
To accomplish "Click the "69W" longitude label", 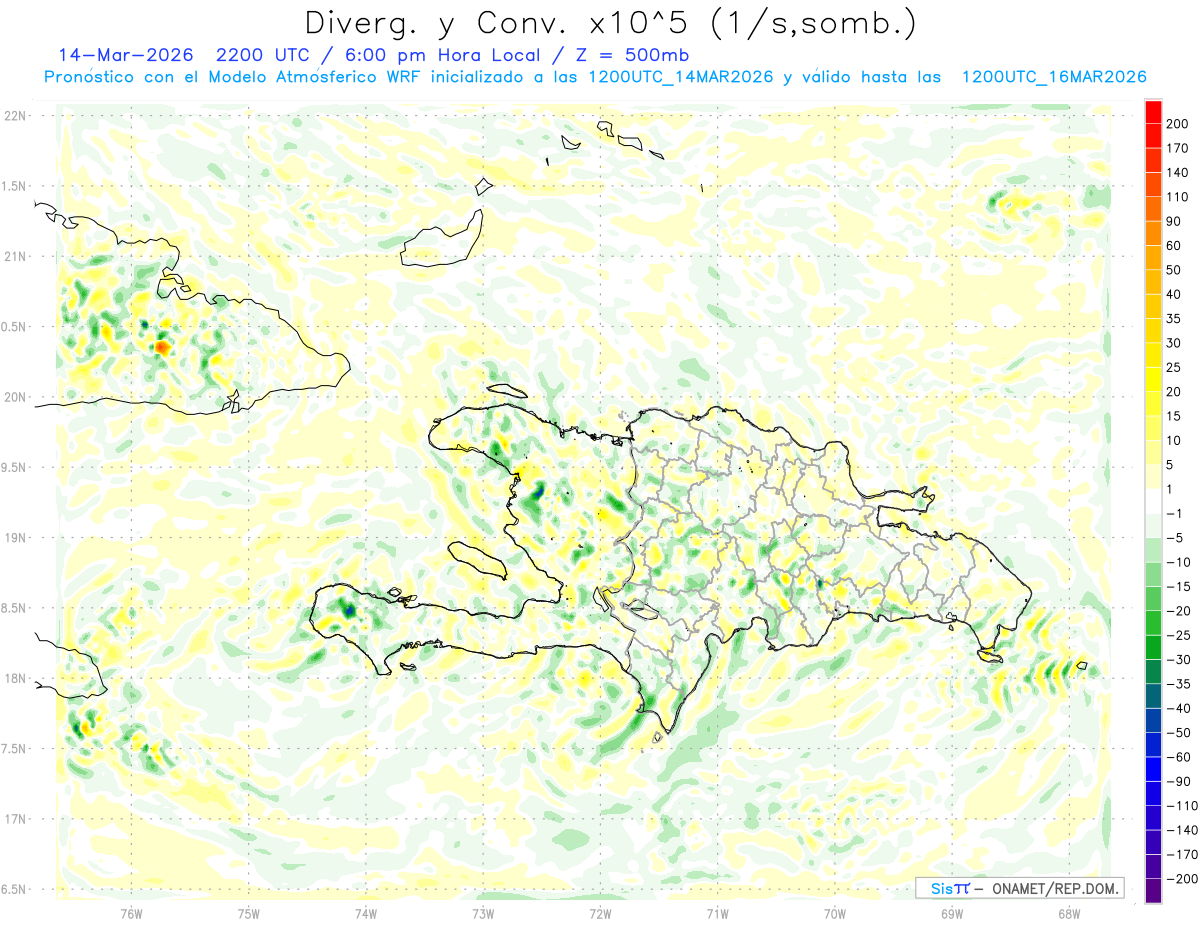I will pyautogui.click(x=952, y=914).
